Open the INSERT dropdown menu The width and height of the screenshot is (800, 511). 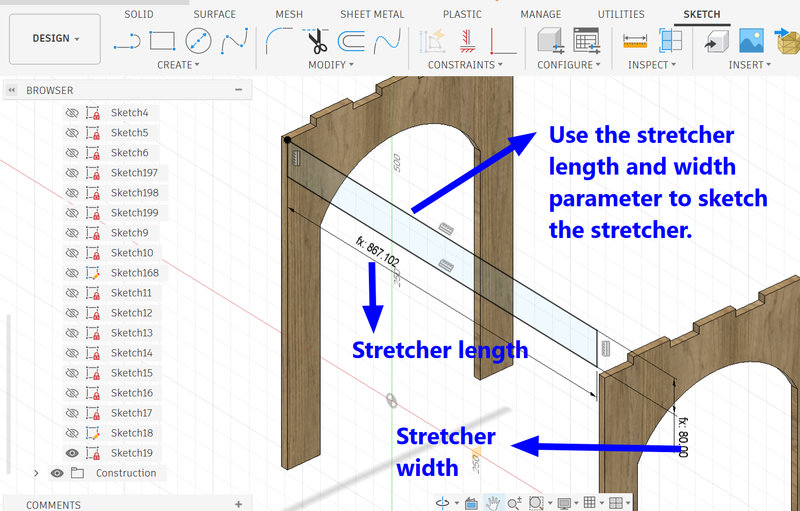coord(749,65)
